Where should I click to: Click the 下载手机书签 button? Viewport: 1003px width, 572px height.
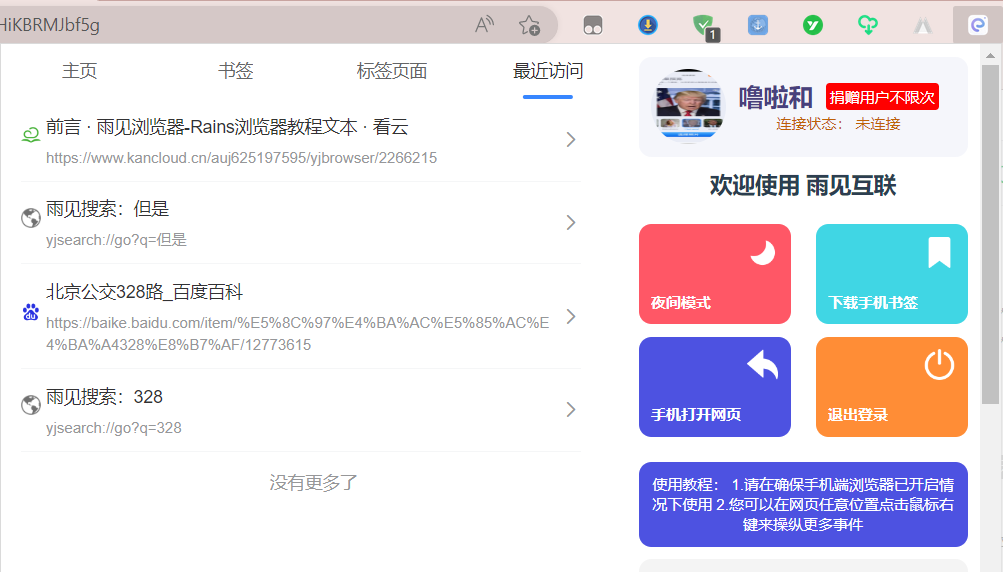coord(891,273)
